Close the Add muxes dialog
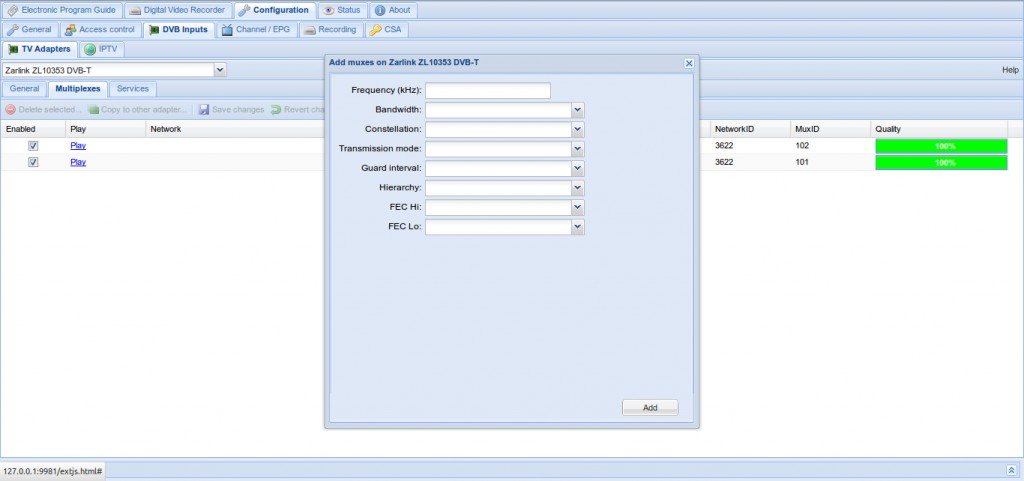 pos(688,63)
